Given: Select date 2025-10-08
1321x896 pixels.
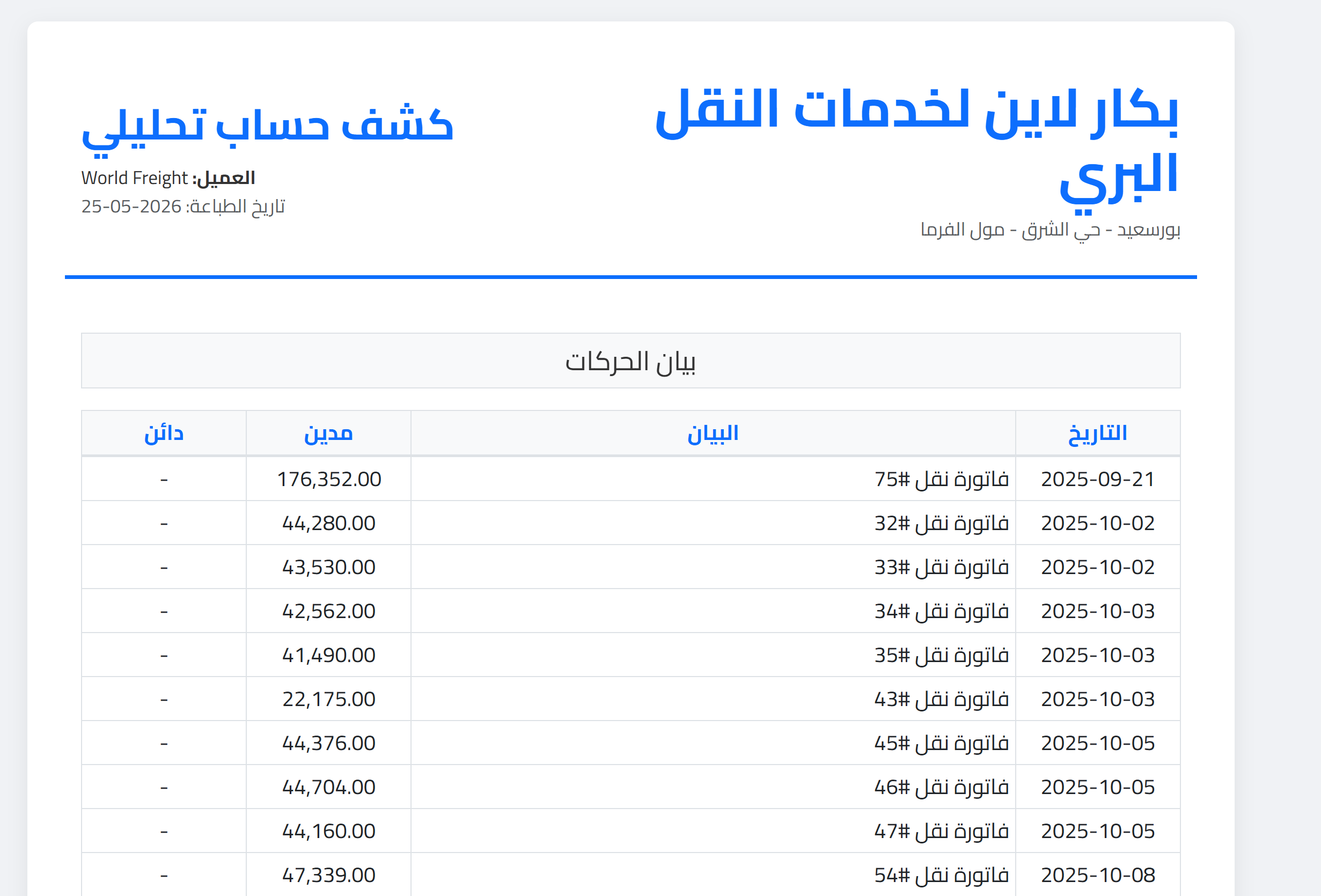Looking at the screenshot, I should click(x=1098, y=876).
